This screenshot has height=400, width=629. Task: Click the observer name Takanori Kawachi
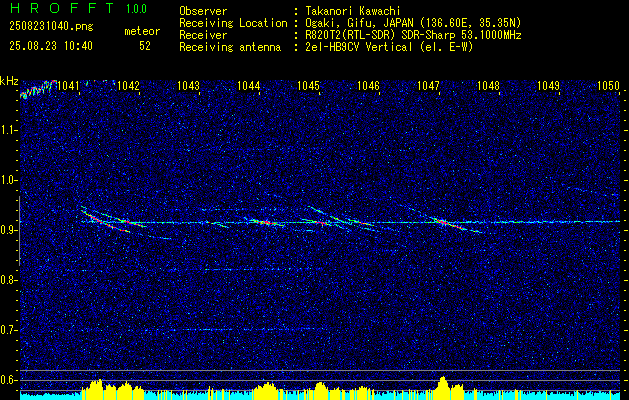tap(353, 11)
